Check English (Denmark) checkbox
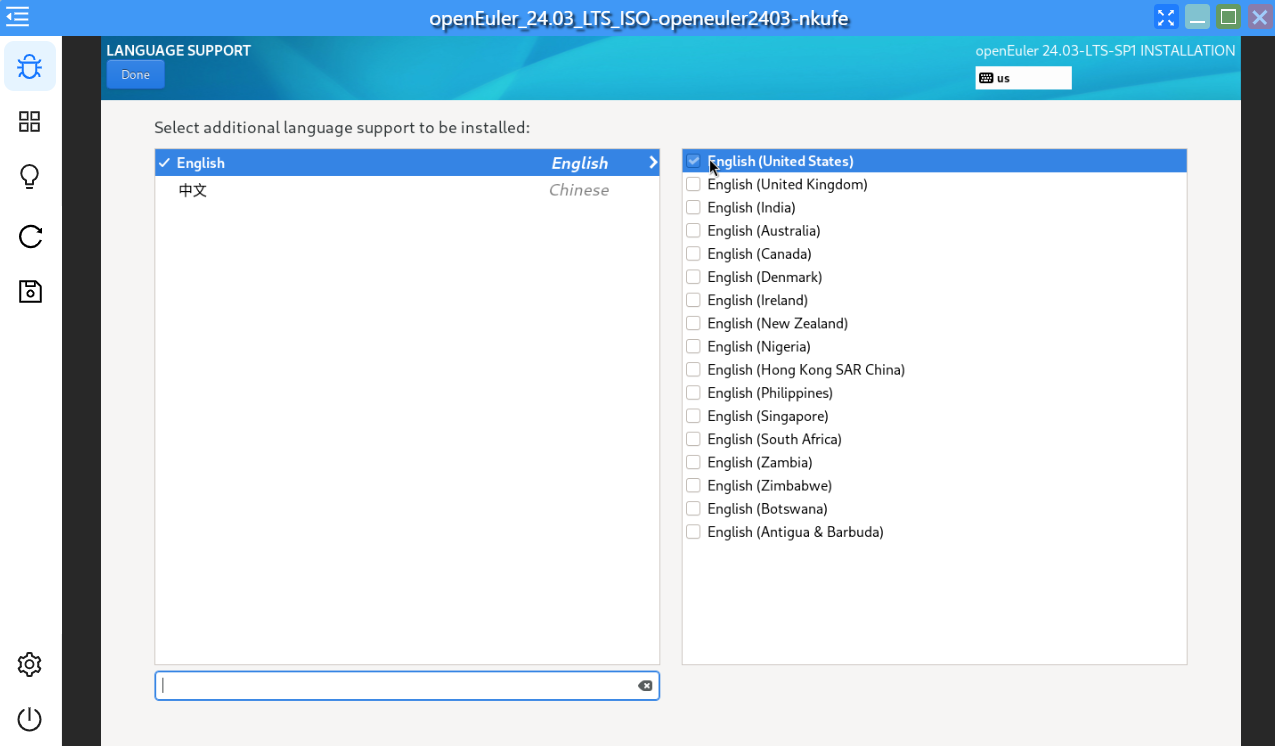The height and width of the screenshot is (746, 1275). pyautogui.click(x=693, y=277)
